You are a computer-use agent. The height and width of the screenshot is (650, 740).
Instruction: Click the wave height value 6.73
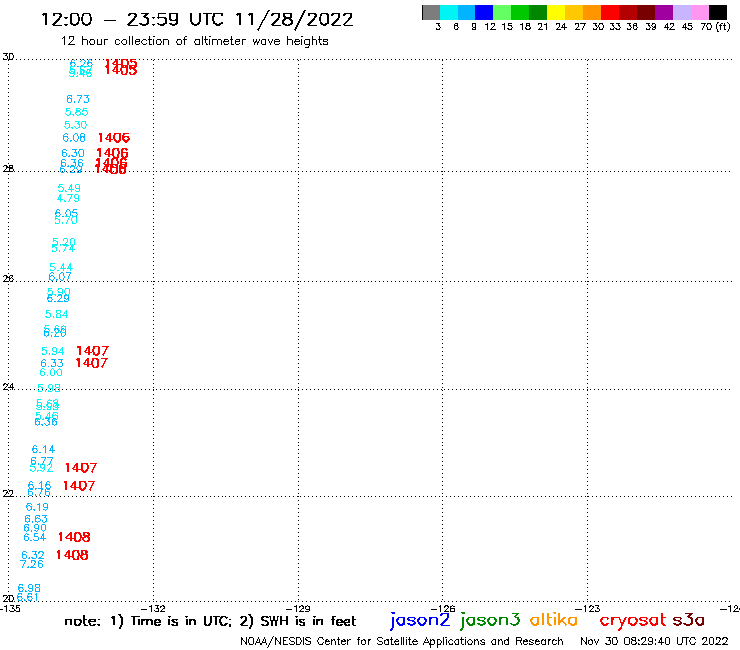[78, 99]
